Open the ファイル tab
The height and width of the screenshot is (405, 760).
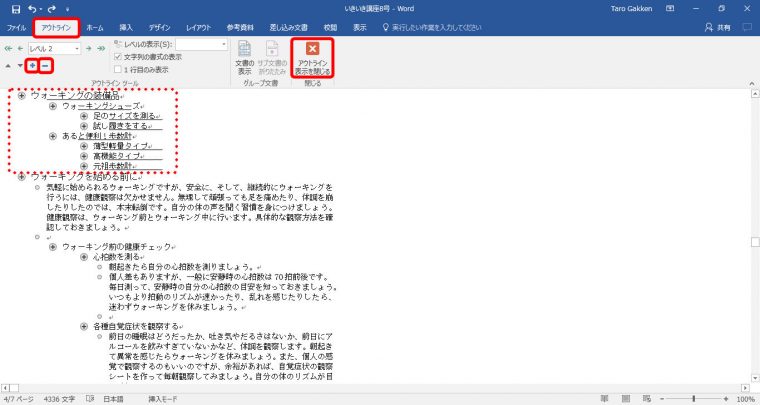[16, 28]
